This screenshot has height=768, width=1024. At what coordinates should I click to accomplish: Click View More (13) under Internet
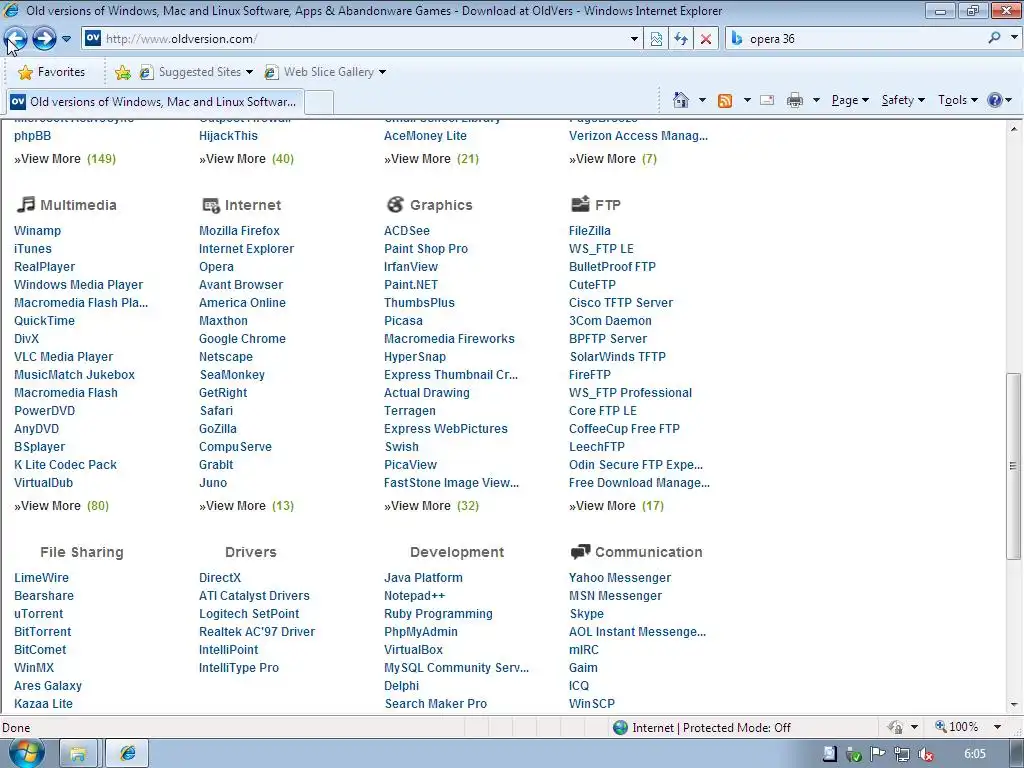(246, 505)
